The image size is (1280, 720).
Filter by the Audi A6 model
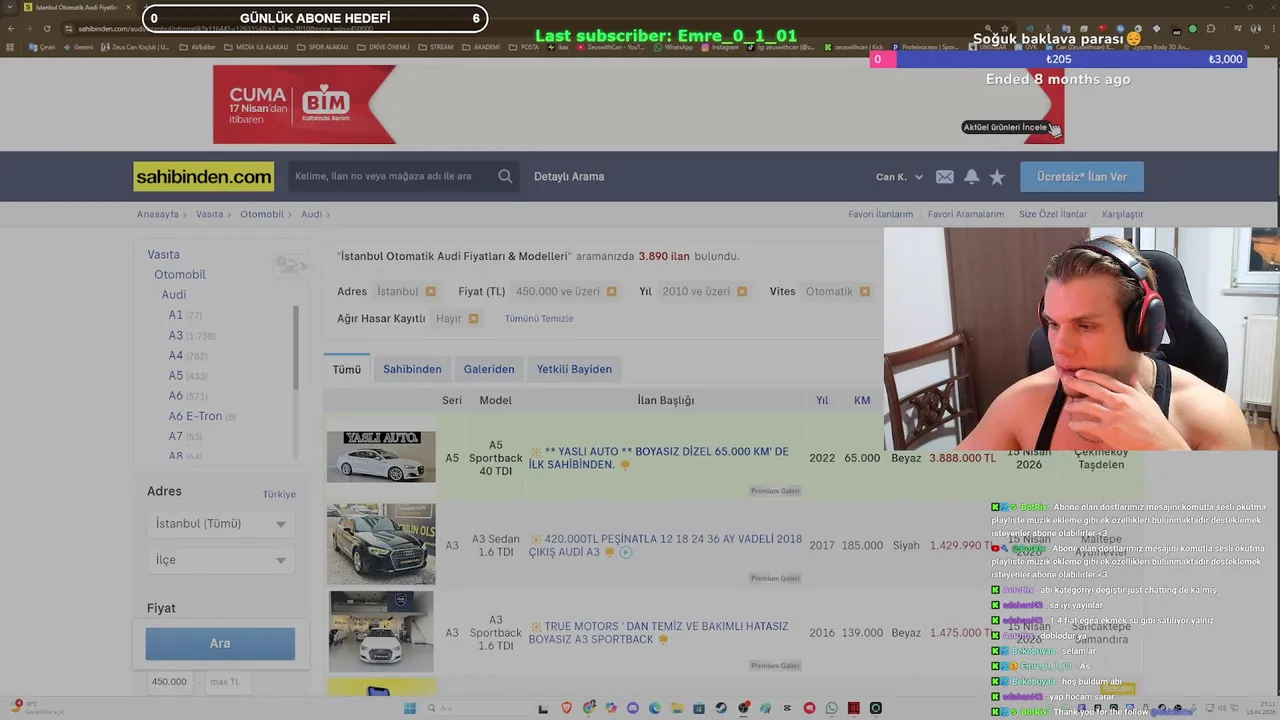click(x=176, y=395)
